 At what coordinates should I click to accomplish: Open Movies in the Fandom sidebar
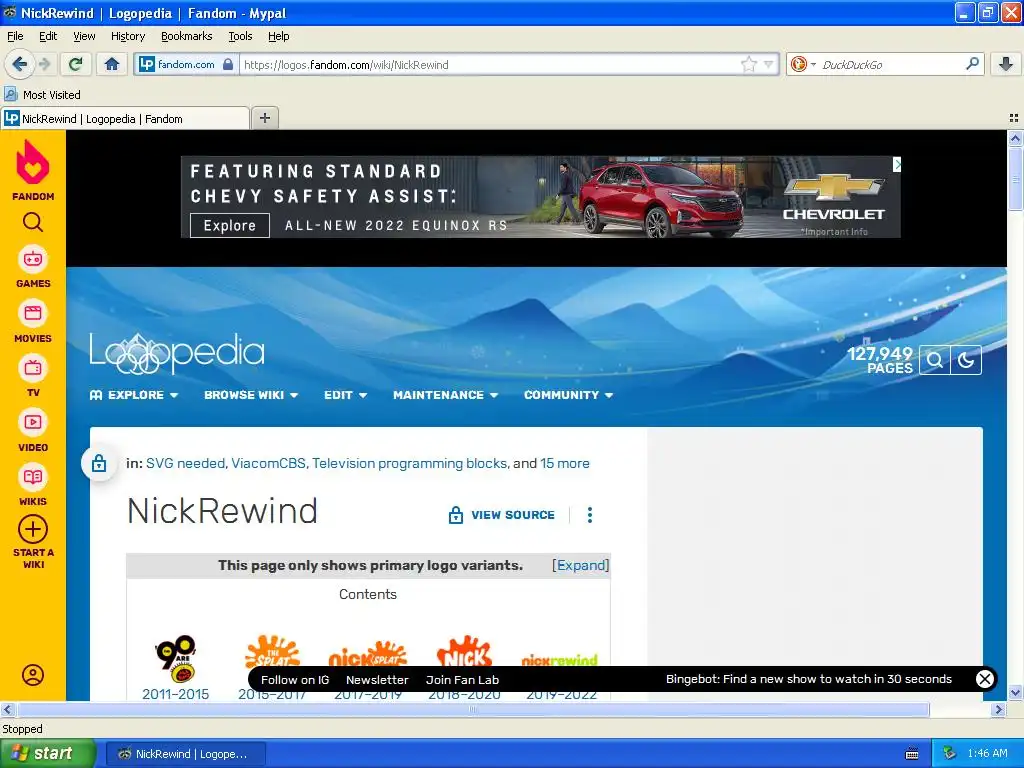coord(33,322)
